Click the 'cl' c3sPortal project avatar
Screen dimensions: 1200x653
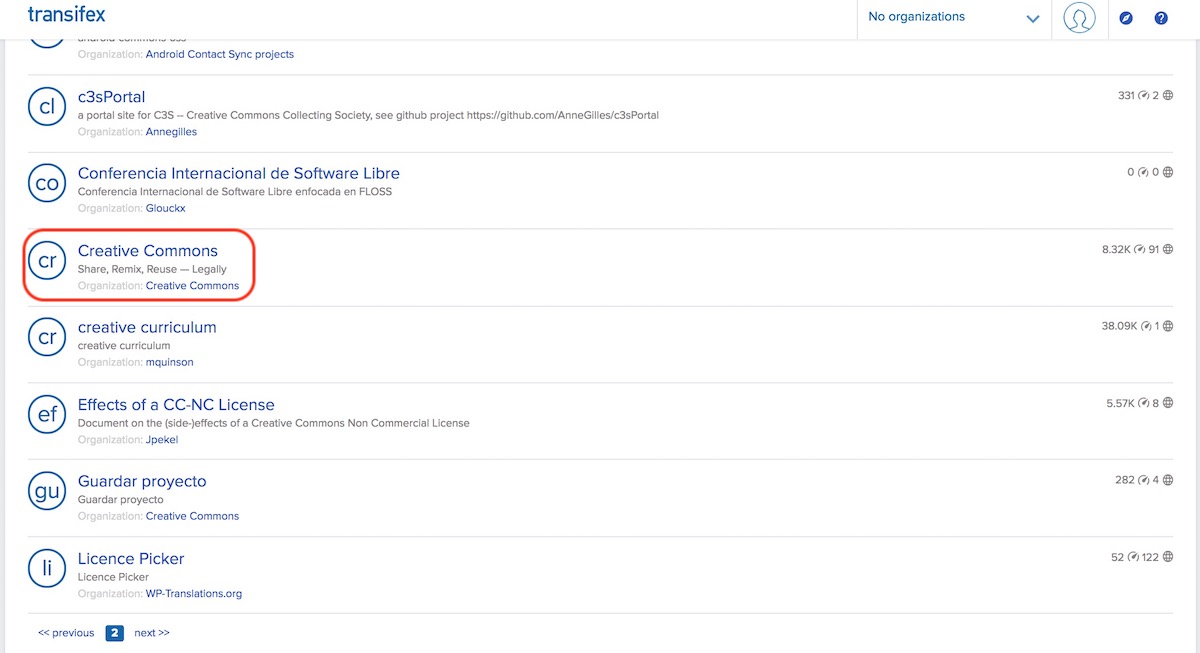coord(47,105)
